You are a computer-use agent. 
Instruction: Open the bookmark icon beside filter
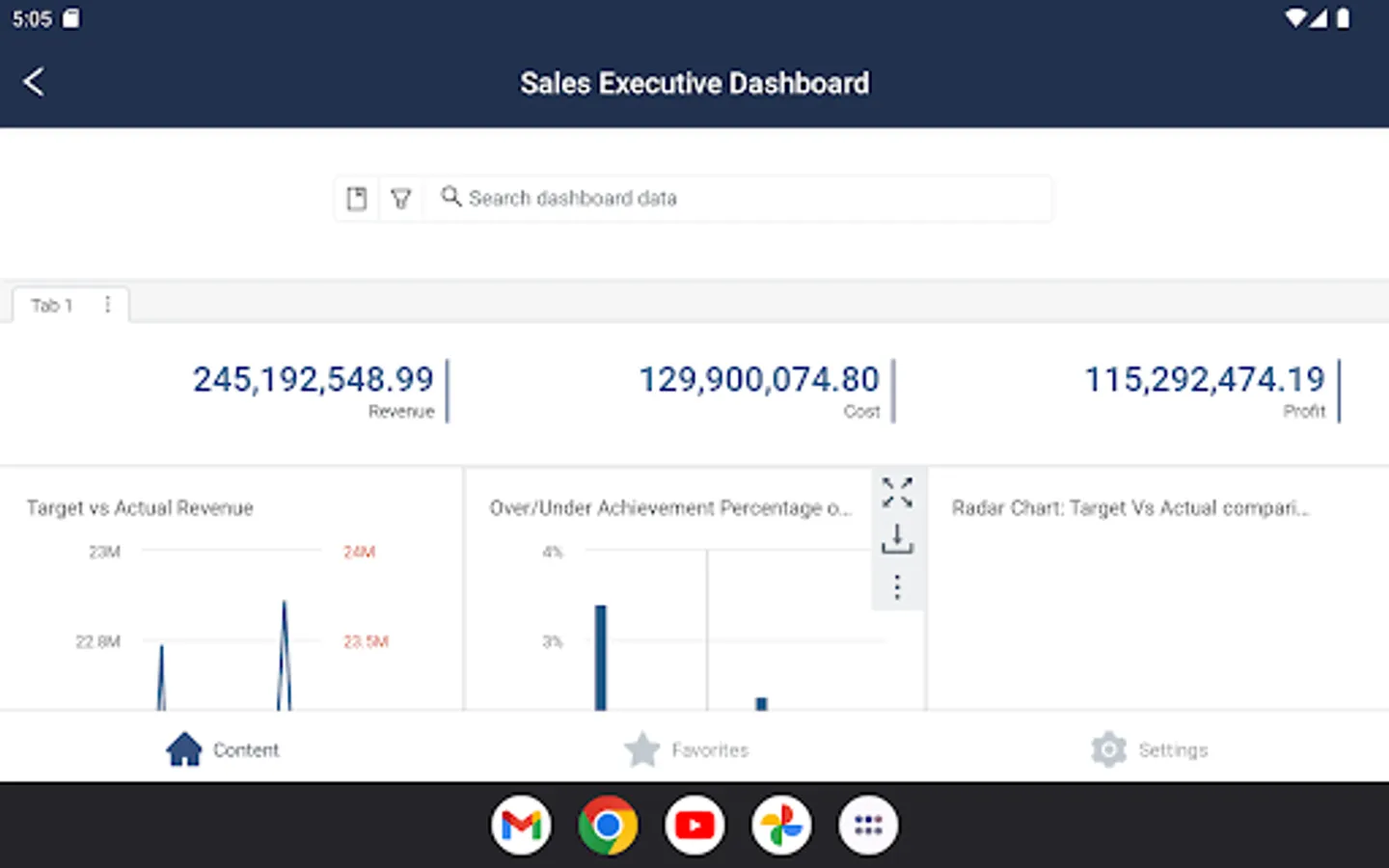(357, 199)
